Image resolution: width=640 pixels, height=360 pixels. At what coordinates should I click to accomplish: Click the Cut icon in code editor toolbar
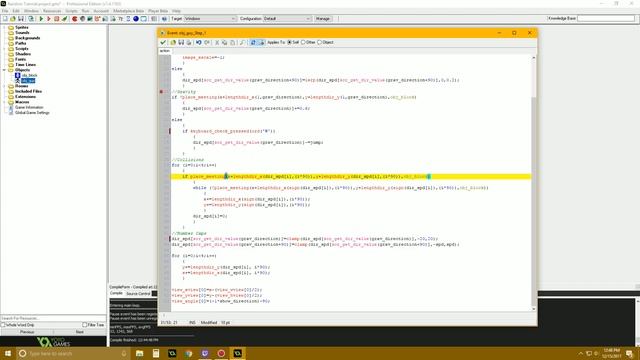217,42
